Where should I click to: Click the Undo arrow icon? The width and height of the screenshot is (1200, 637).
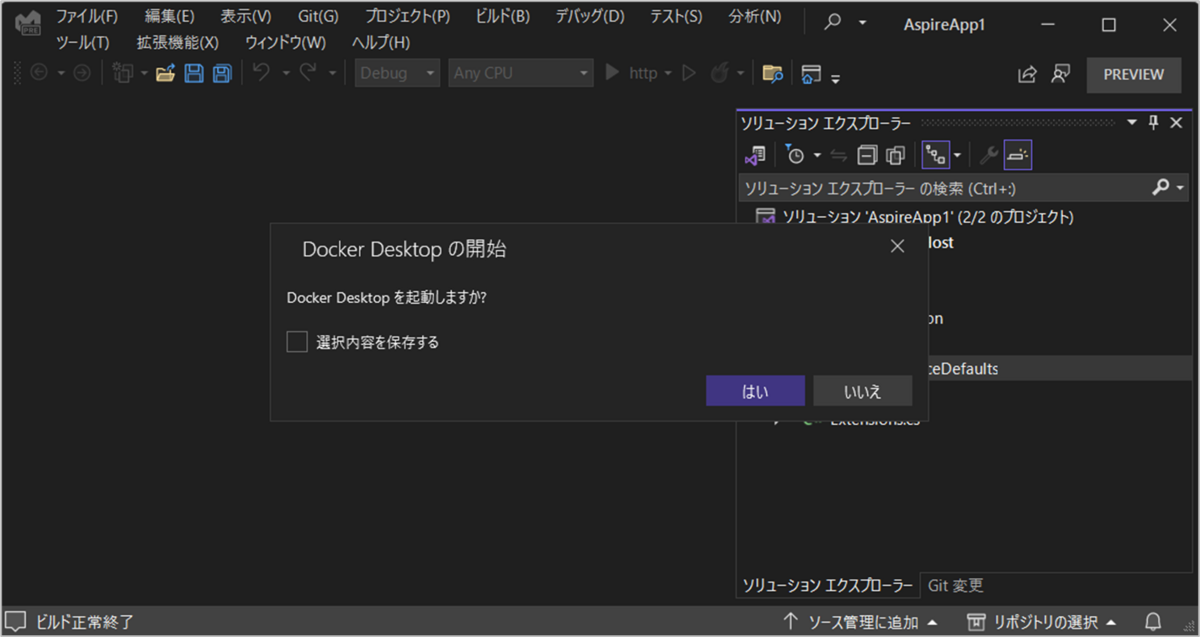click(x=261, y=73)
